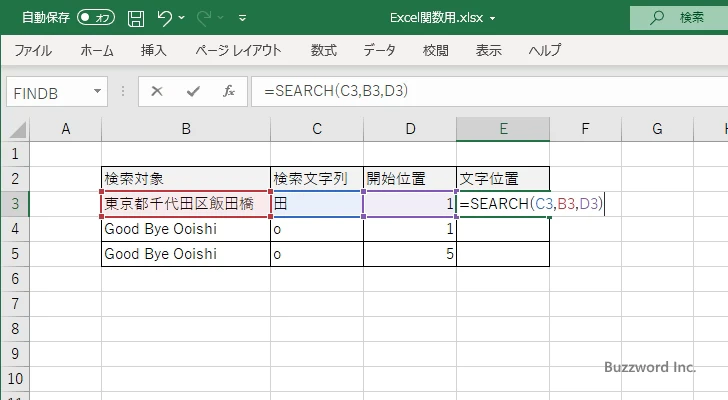Select row 2 header

pyautogui.click(x=15, y=179)
